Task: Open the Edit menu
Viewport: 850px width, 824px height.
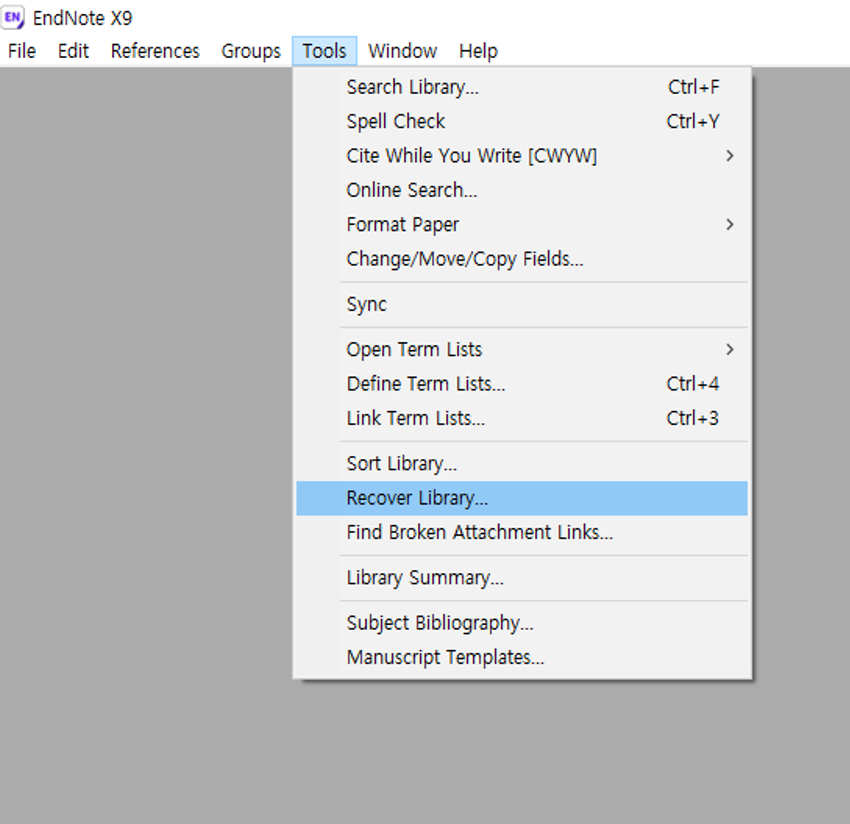Action: tap(73, 51)
